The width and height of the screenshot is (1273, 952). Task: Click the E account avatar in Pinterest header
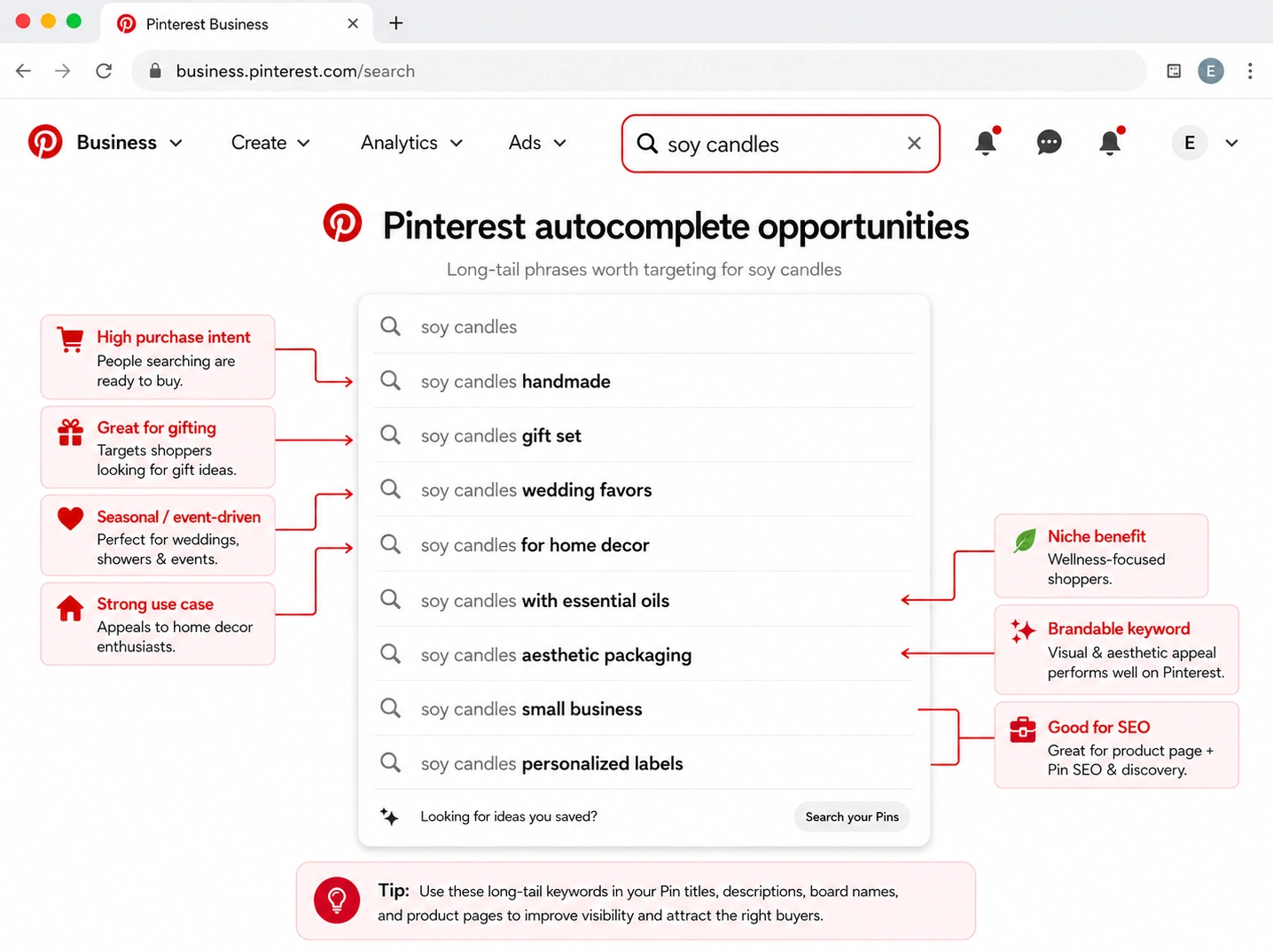pyautogui.click(x=1190, y=143)
